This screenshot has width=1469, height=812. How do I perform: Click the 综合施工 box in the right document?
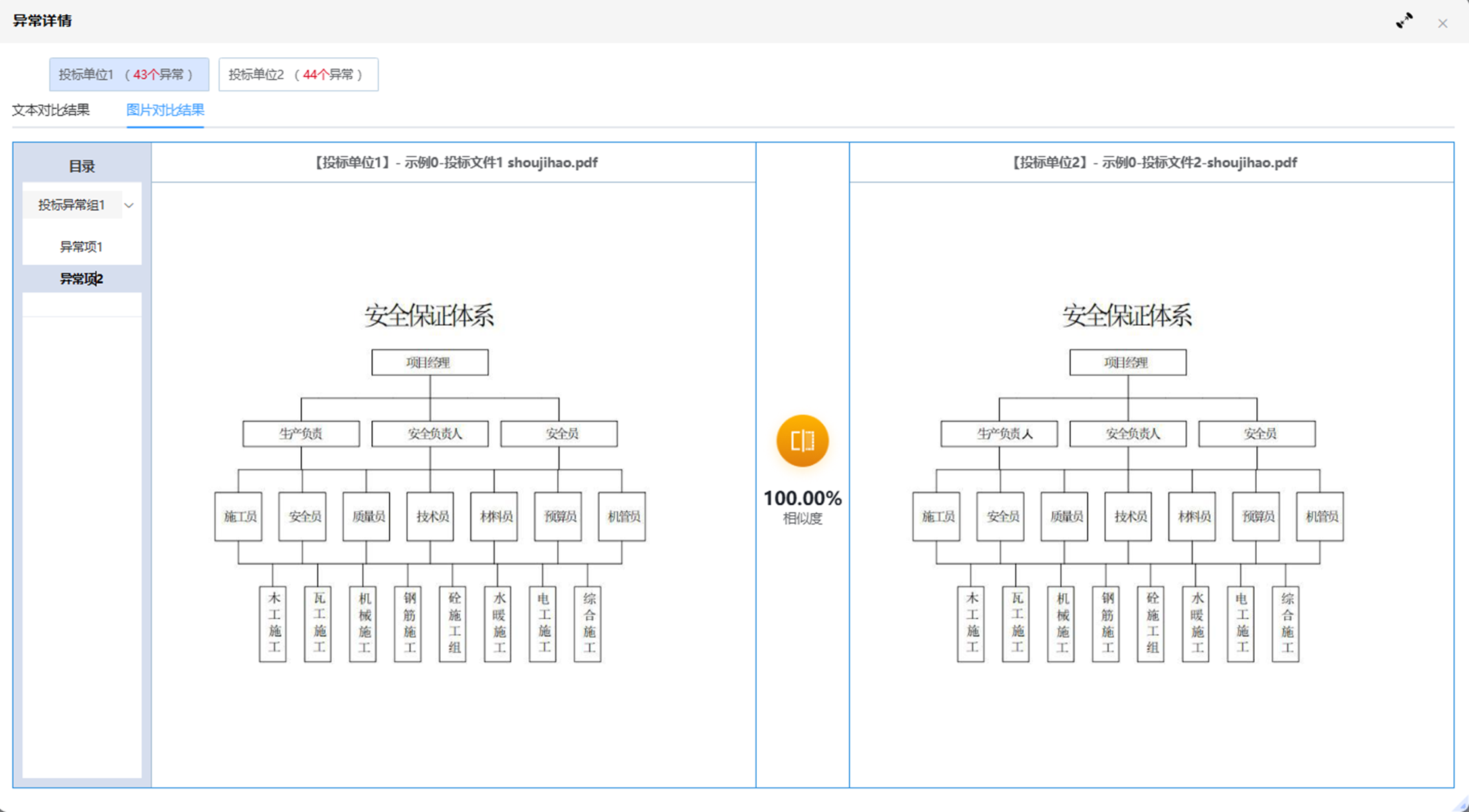[1286, 624]
